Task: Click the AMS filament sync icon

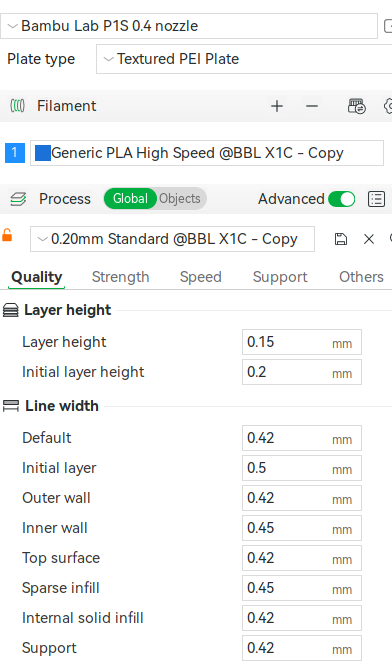Action: click(357, 106)
